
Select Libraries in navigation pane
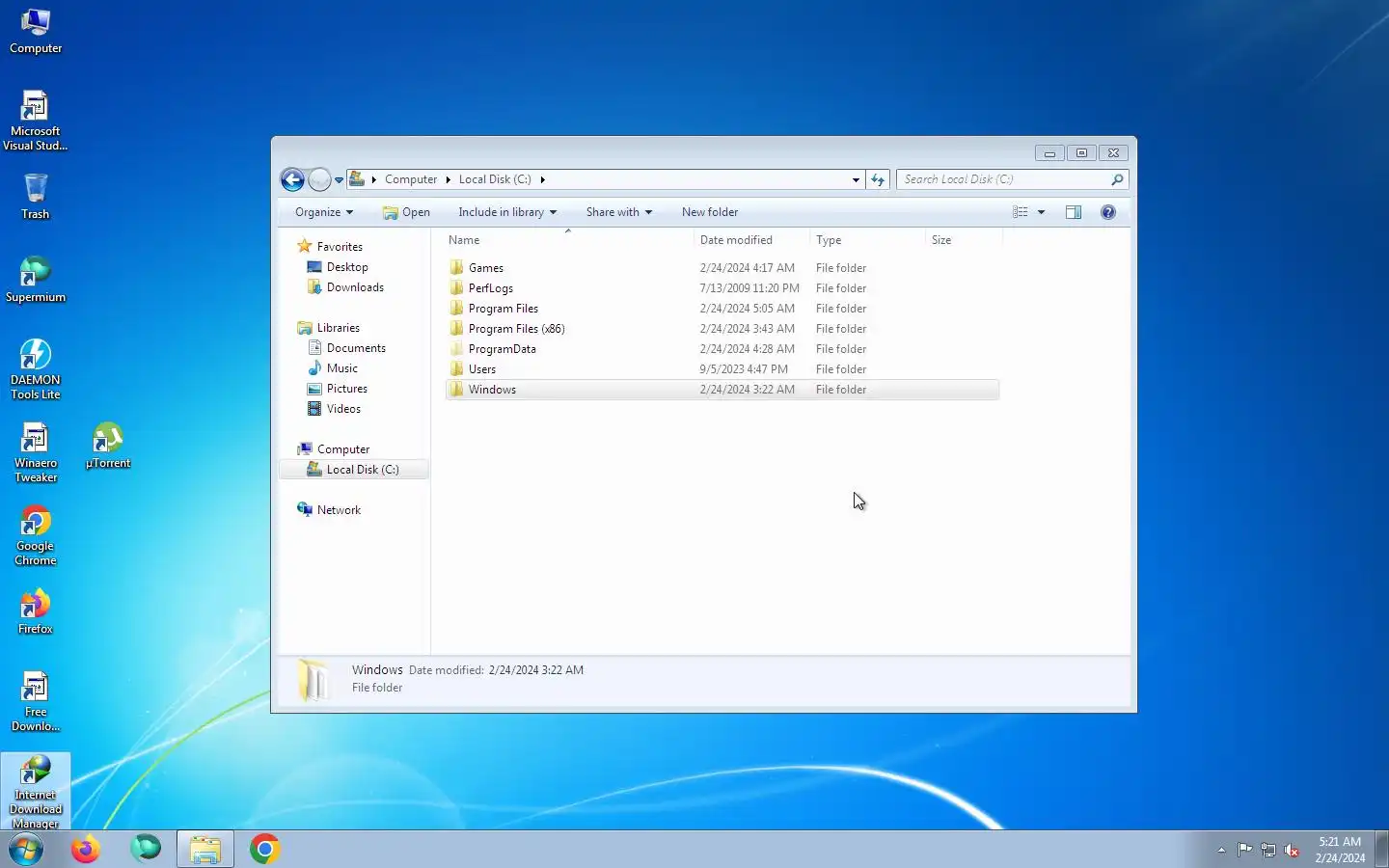pos(329,328)
